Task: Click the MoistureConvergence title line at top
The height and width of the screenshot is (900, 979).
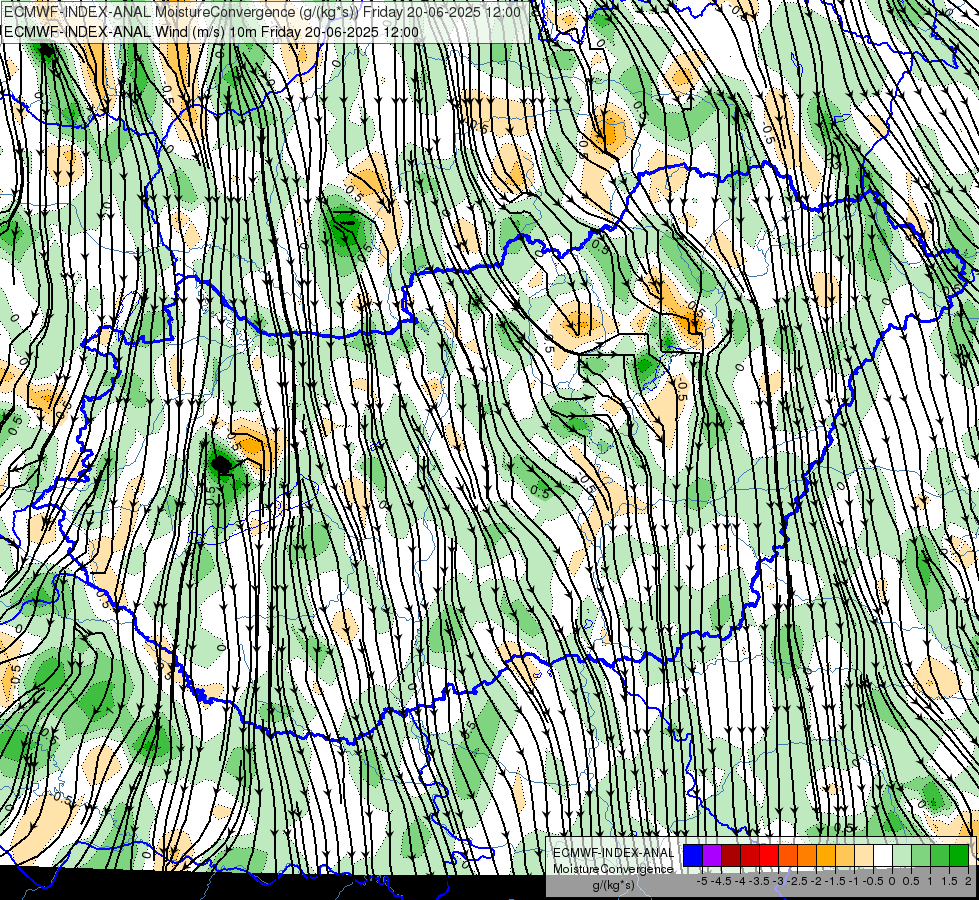Action: pos(262,12)
